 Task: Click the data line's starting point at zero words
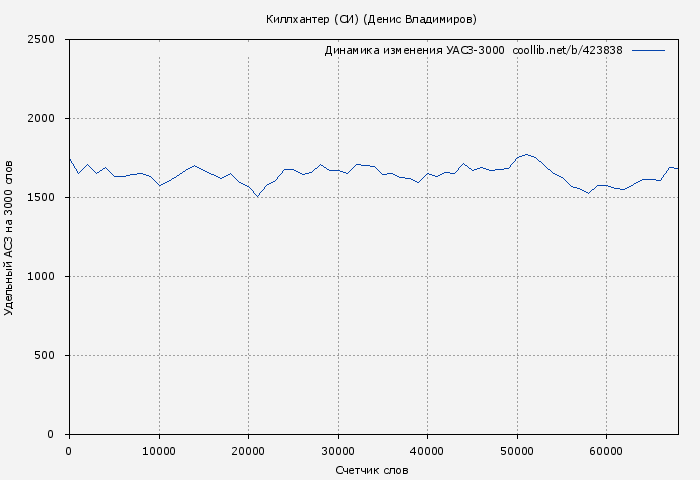(x=69, y=158)
